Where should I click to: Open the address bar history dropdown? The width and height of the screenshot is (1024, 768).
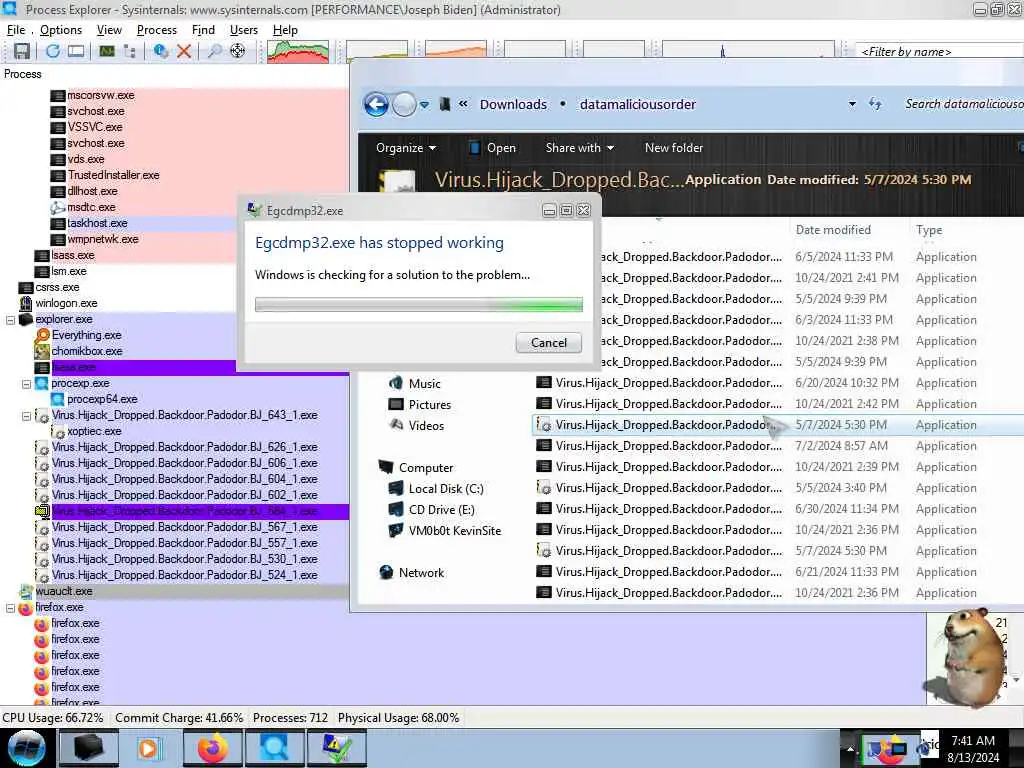coord(852,104)
